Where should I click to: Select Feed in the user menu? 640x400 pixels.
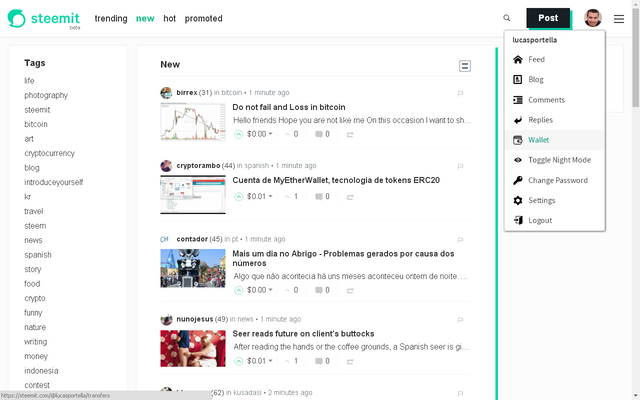coord(554,60)
